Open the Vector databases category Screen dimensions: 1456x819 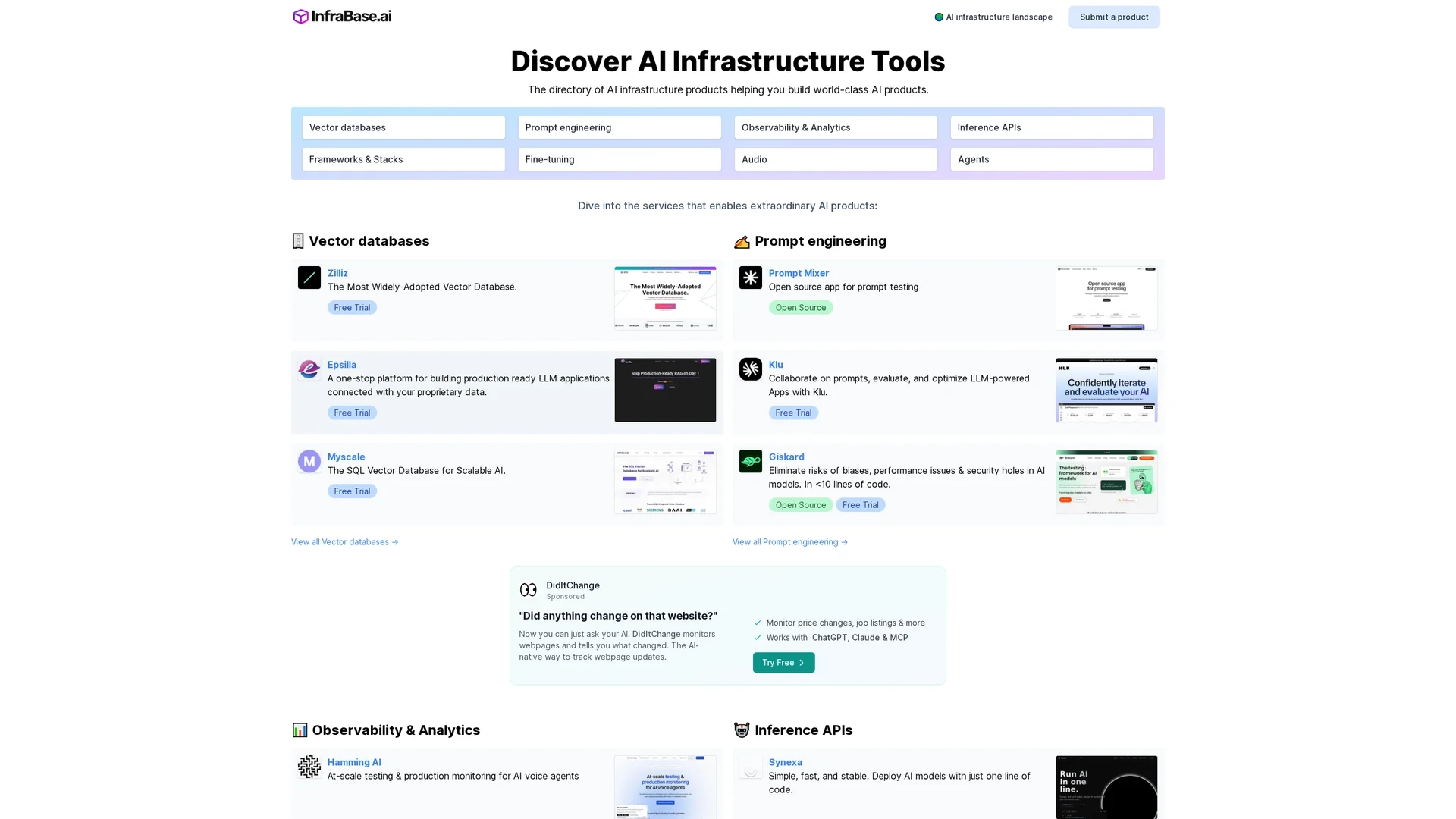click(x=403, y=127)
